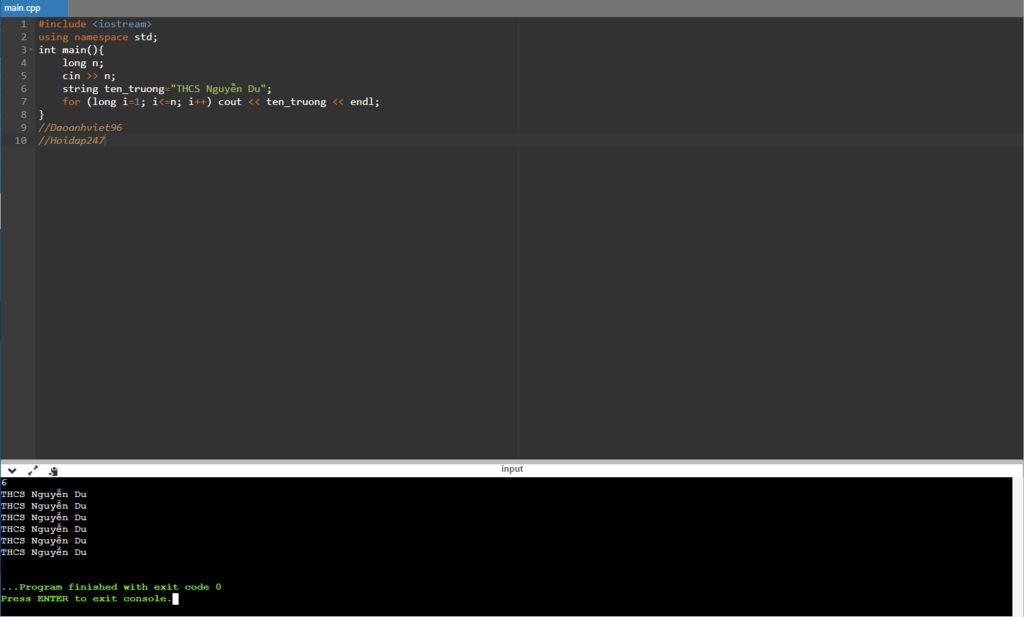The height and width of the screenshot is (617, 1024).
Task: Click the for loop code line
Action: (221, 102)
